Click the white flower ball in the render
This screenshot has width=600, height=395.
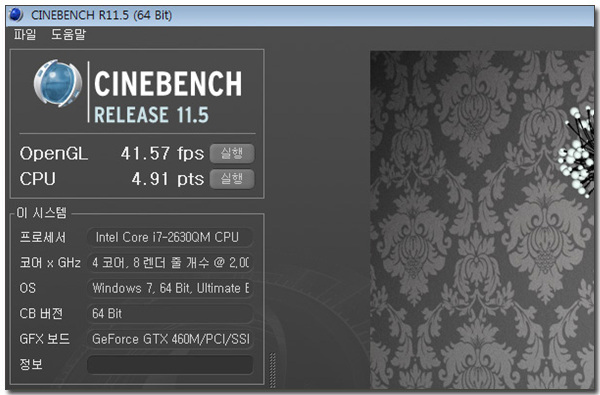tap(577, 153)
